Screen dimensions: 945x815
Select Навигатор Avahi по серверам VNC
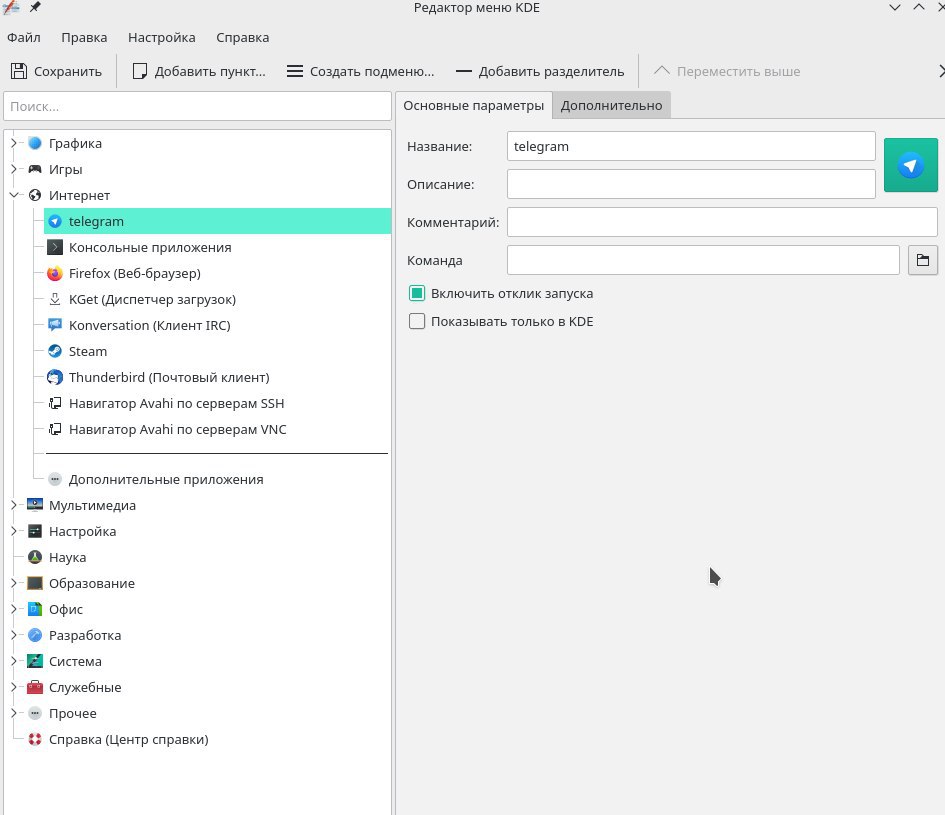pos(218,429)
